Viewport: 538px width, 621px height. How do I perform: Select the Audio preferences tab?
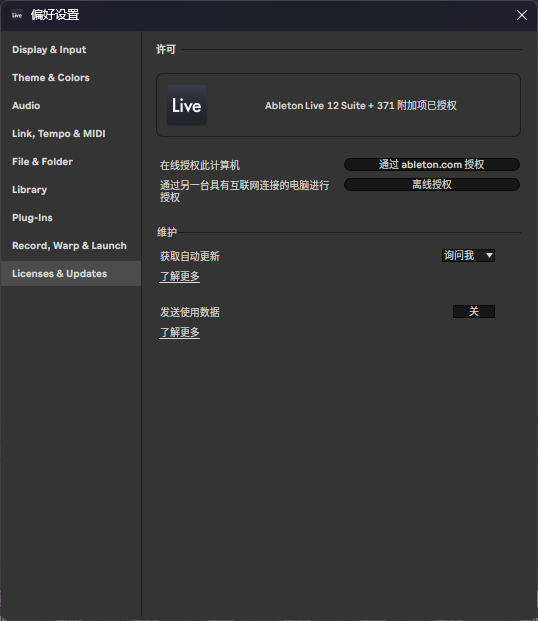pos(26,106)
